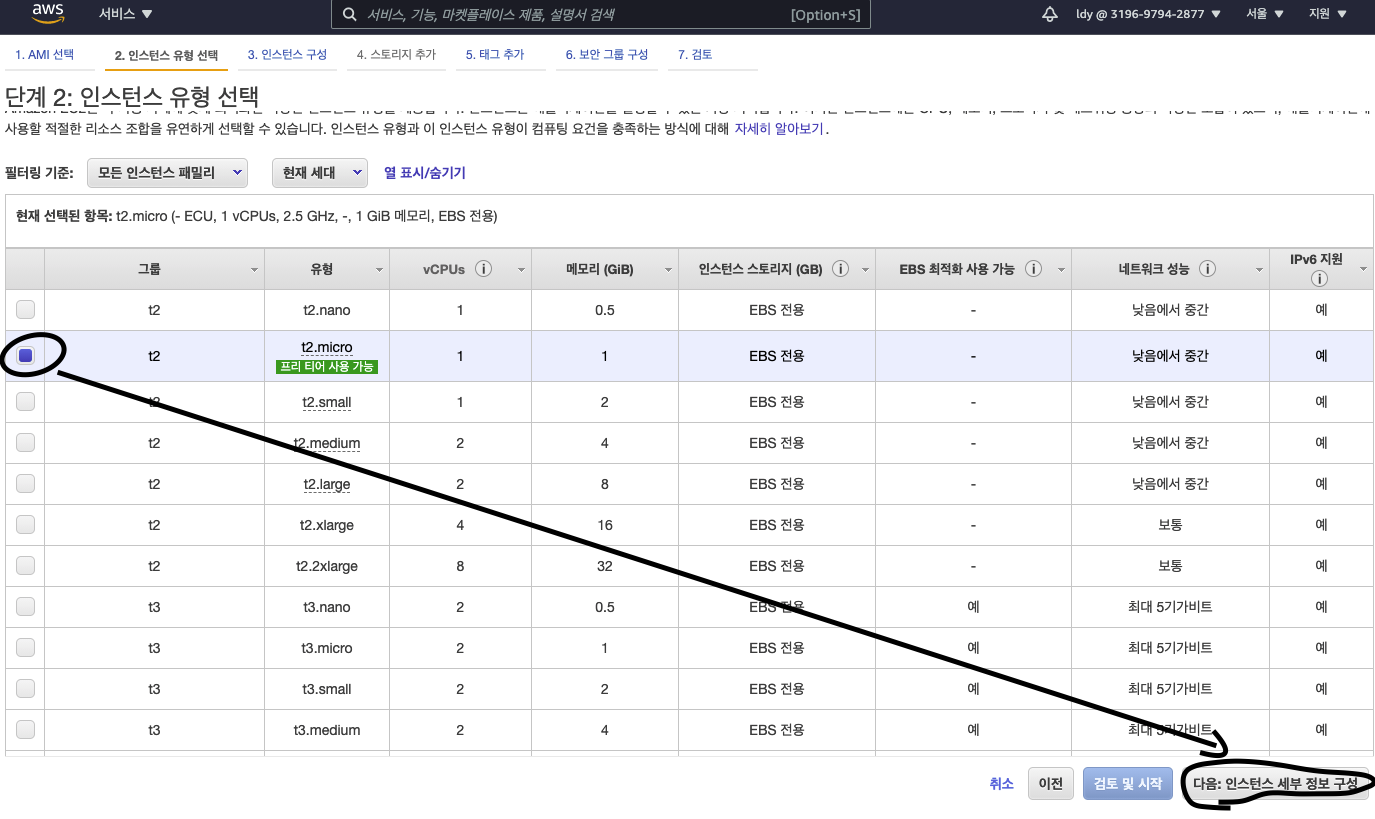This screenshot has width=1375, height=819.
Task: Select the t2.nano instance checkbox
Action: (26, 309)
